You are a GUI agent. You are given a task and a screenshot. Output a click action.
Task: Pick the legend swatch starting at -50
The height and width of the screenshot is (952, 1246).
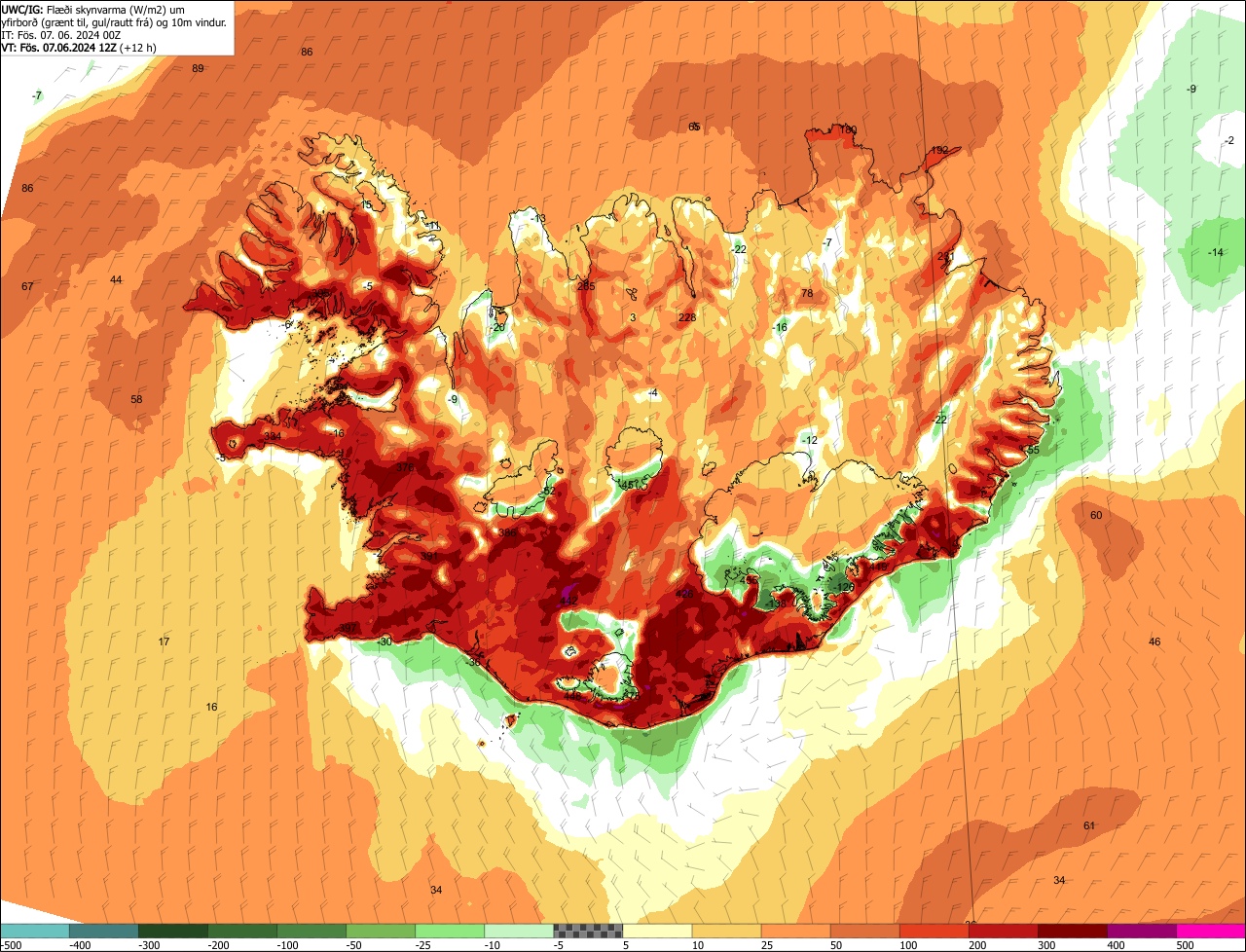pos(381,931)
